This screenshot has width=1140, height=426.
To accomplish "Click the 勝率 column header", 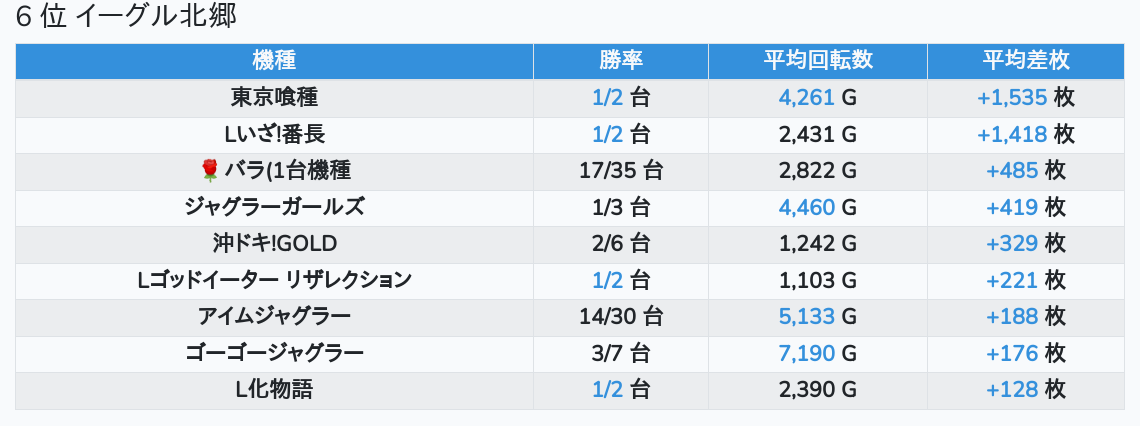I will (x=620, y=60).
